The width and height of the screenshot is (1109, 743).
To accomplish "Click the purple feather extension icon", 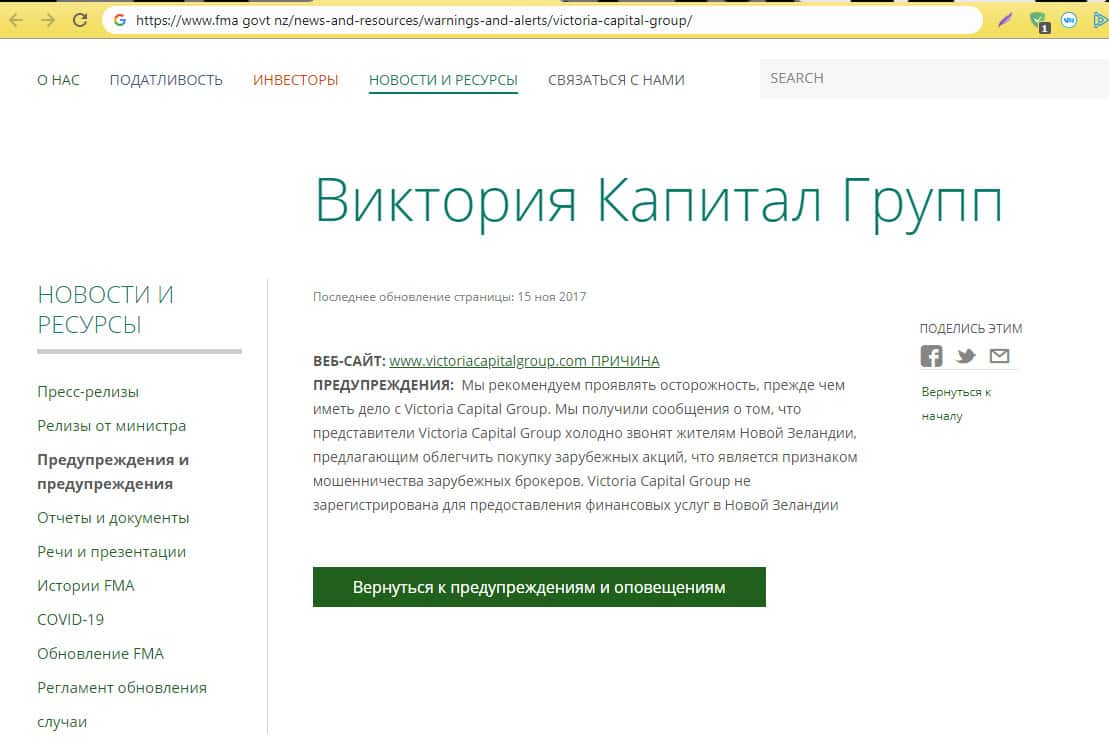I will click(1005, 20).
